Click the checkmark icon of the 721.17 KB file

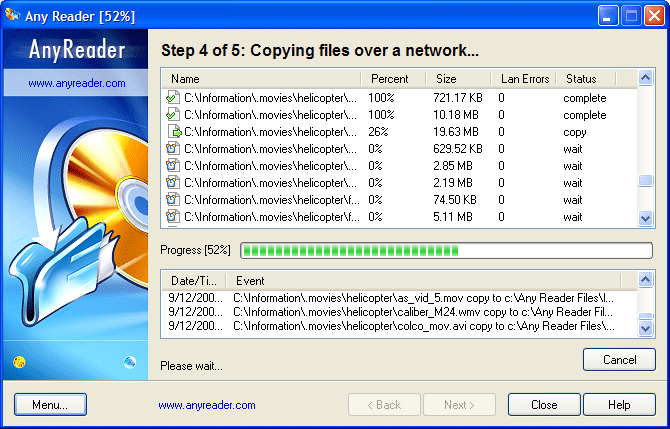coord(172,98)
